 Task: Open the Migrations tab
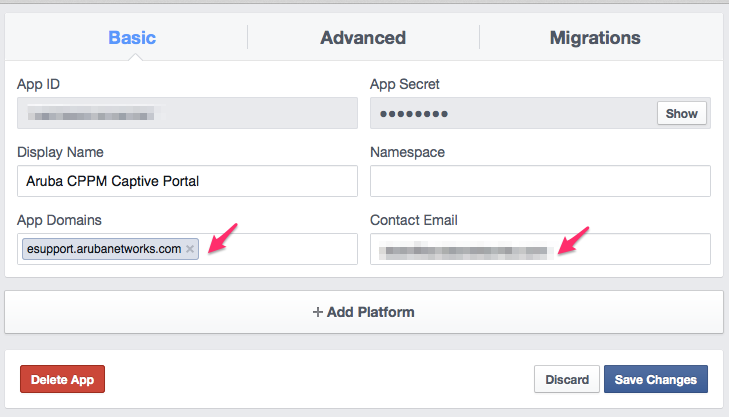point(595,38)
